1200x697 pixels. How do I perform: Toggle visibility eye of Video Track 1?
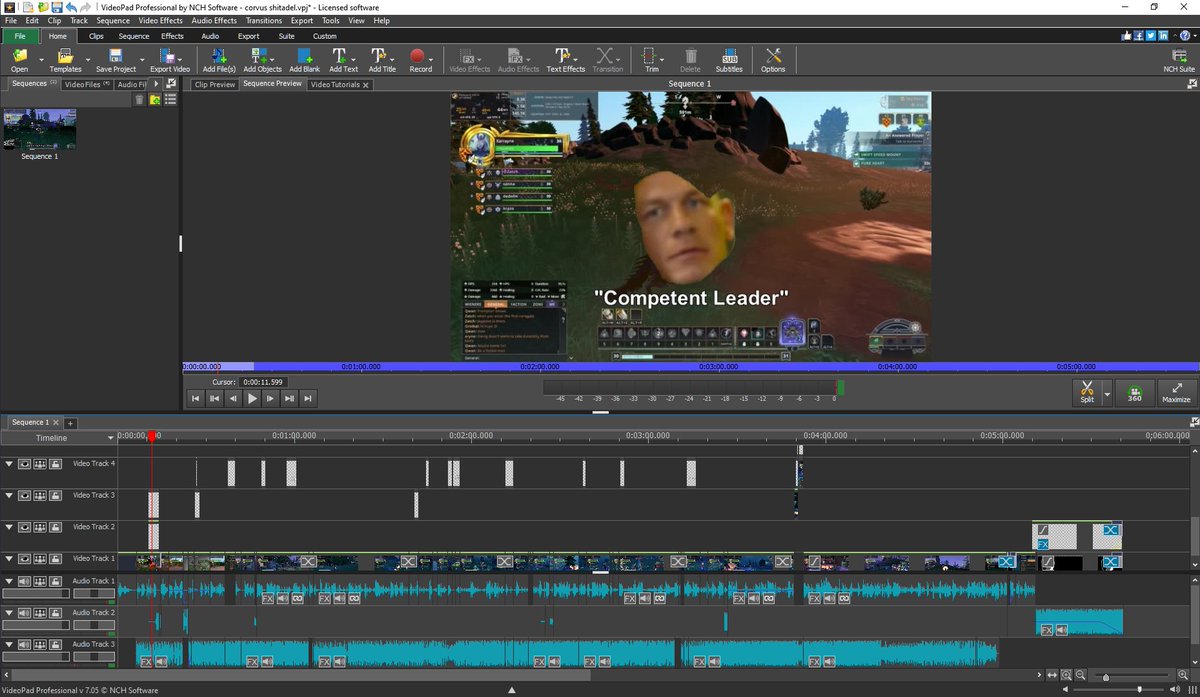[25, 559]
